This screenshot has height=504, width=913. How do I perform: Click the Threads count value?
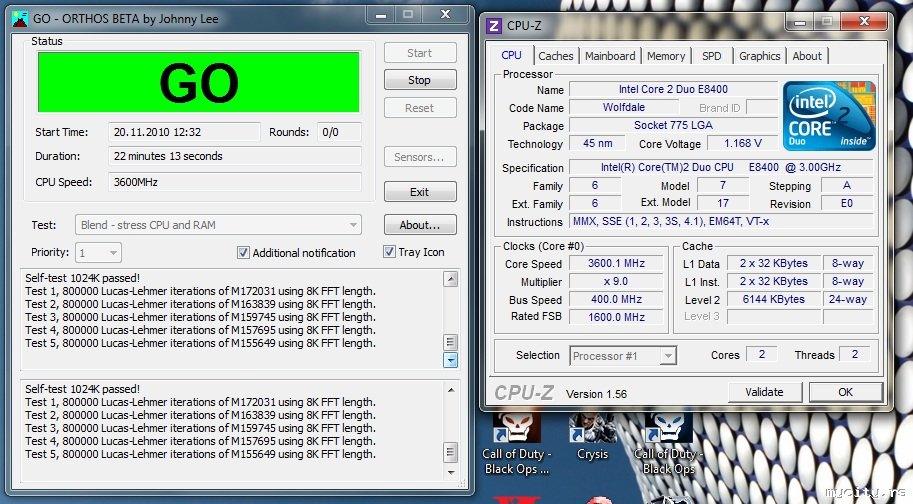(x=854, y=354)
